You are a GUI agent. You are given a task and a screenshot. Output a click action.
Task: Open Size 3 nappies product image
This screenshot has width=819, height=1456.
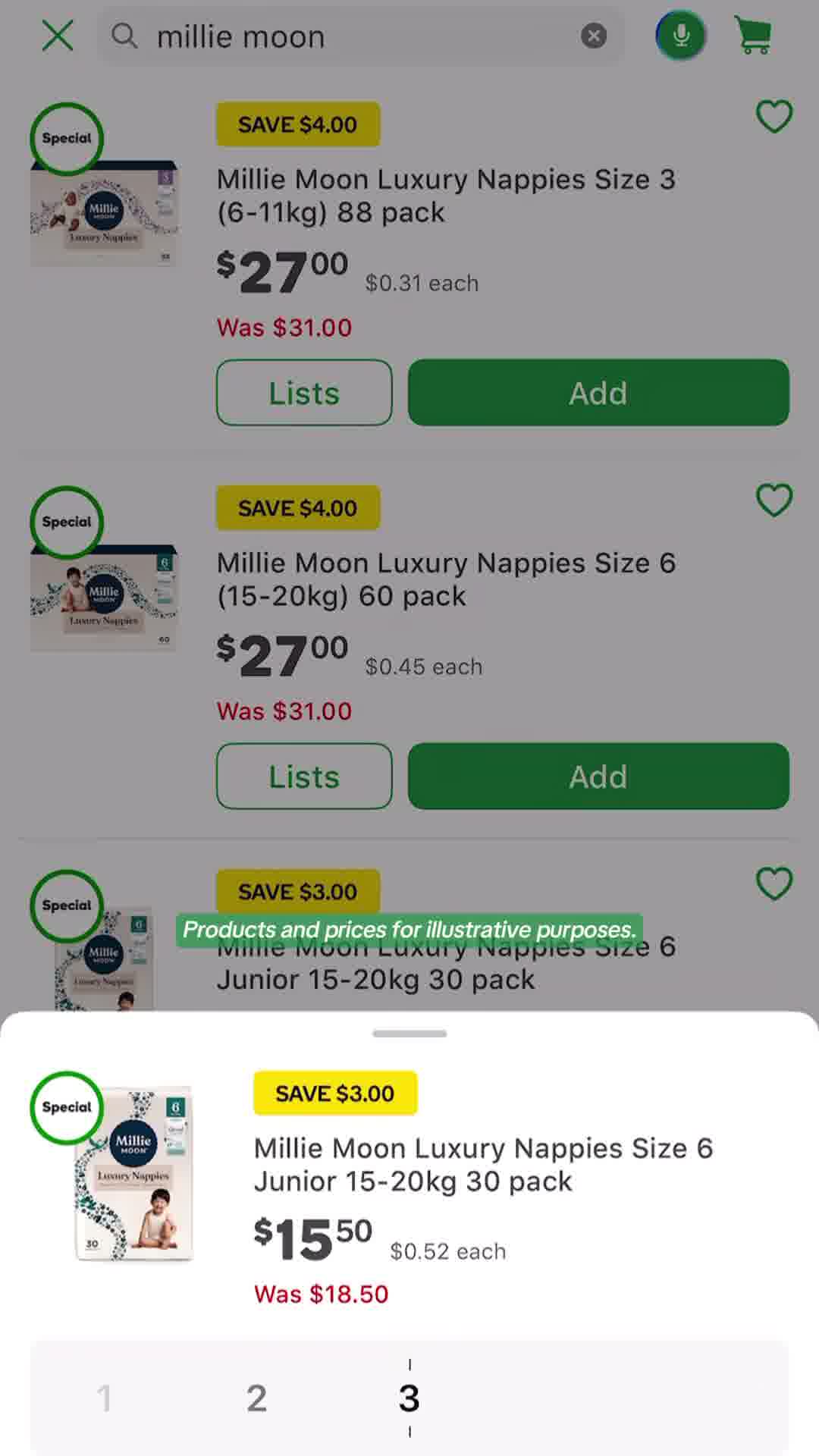point(104,213)
